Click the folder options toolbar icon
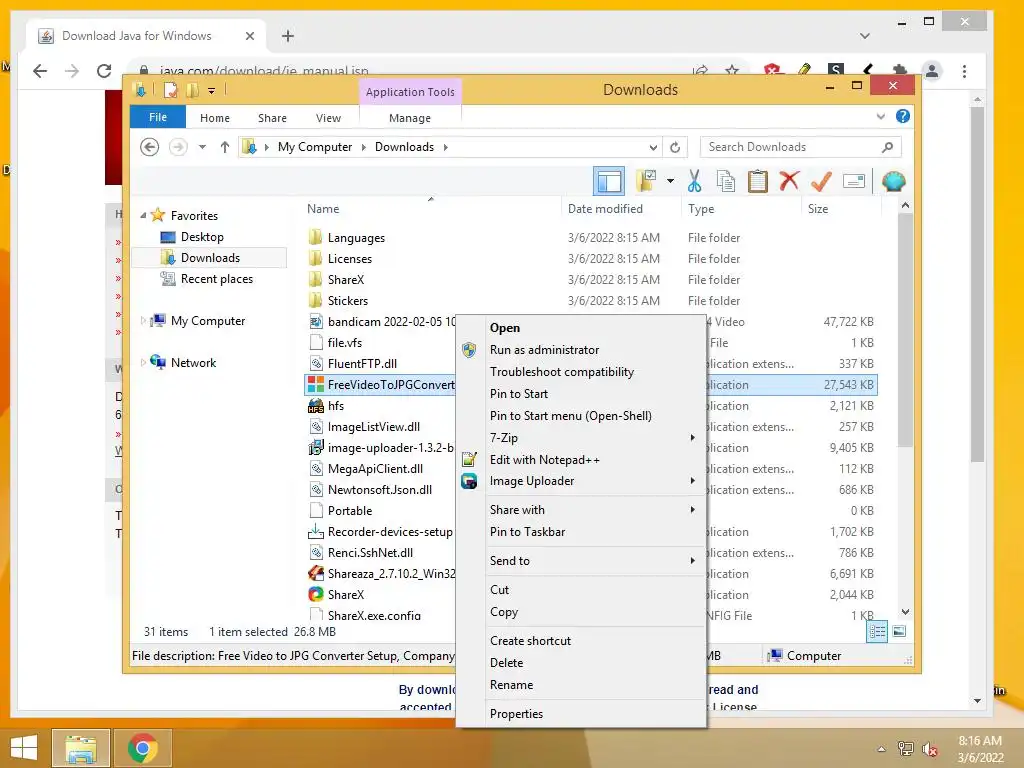The height and width of the screenshot is (768, 1024). tap(647, 181)
